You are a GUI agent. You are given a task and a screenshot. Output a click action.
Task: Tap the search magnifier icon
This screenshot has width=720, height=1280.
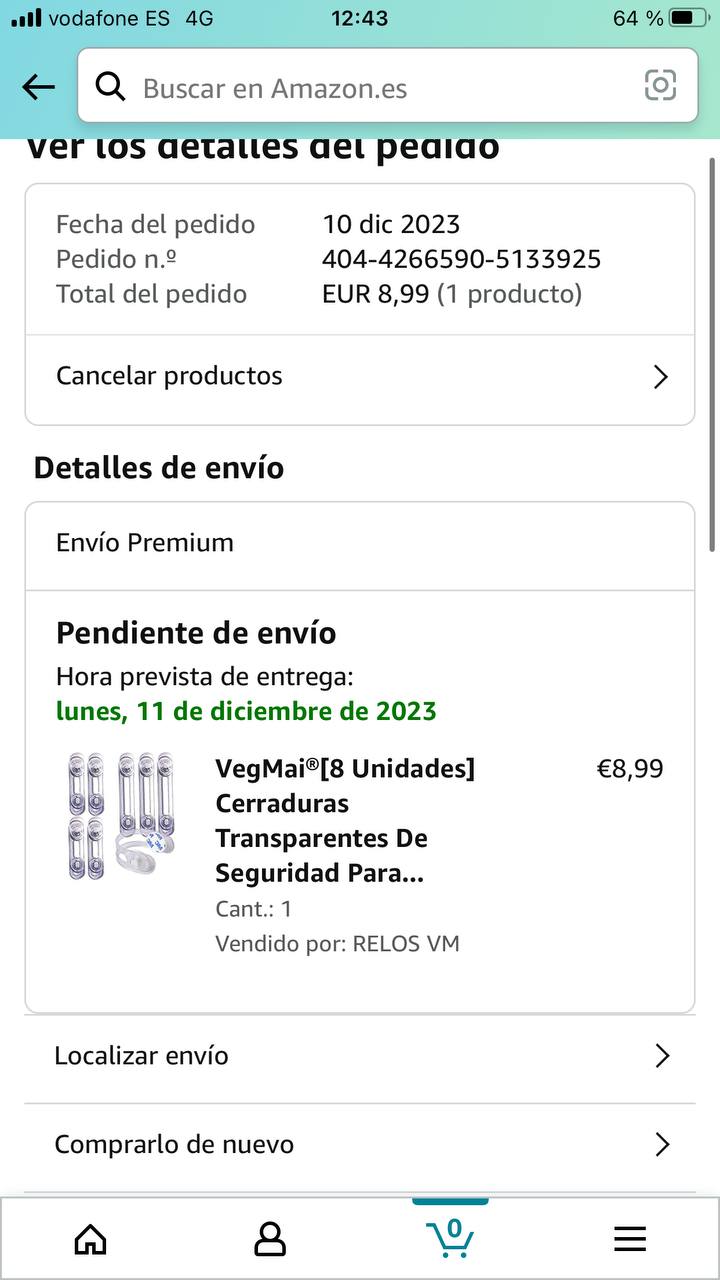pos(109,87)
